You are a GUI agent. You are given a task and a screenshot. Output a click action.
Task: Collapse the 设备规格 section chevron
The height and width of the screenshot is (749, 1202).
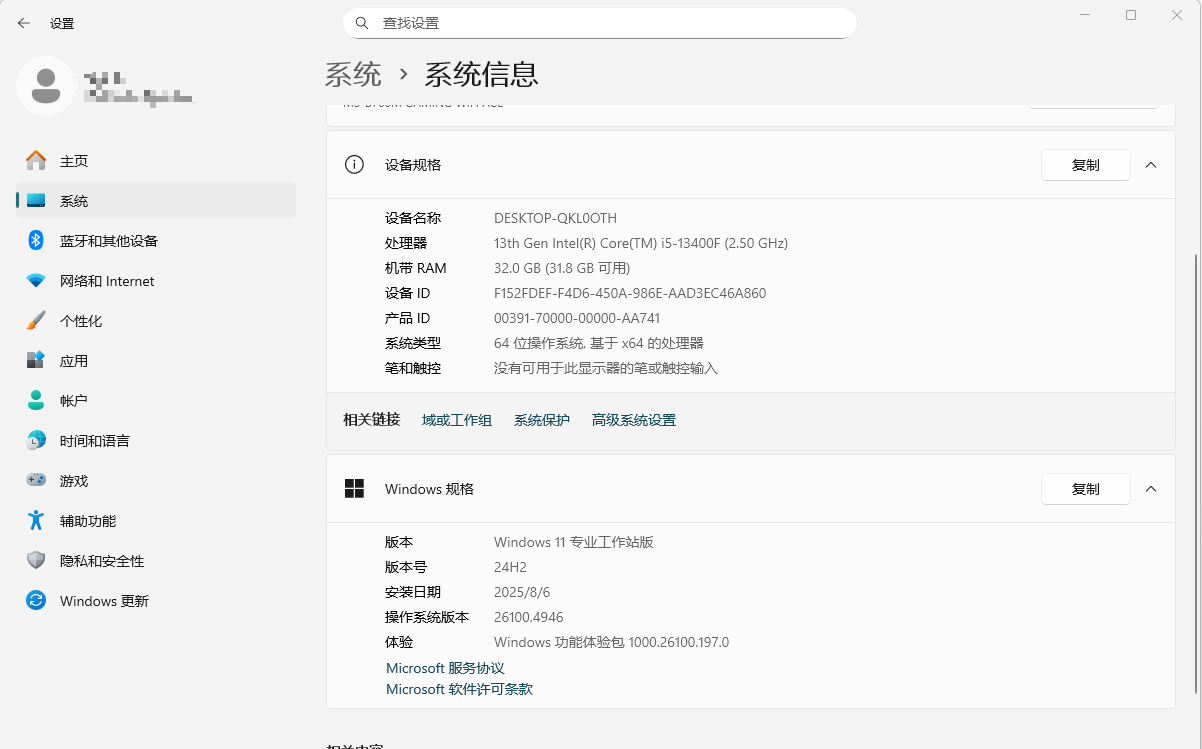tap(1151, 165)
